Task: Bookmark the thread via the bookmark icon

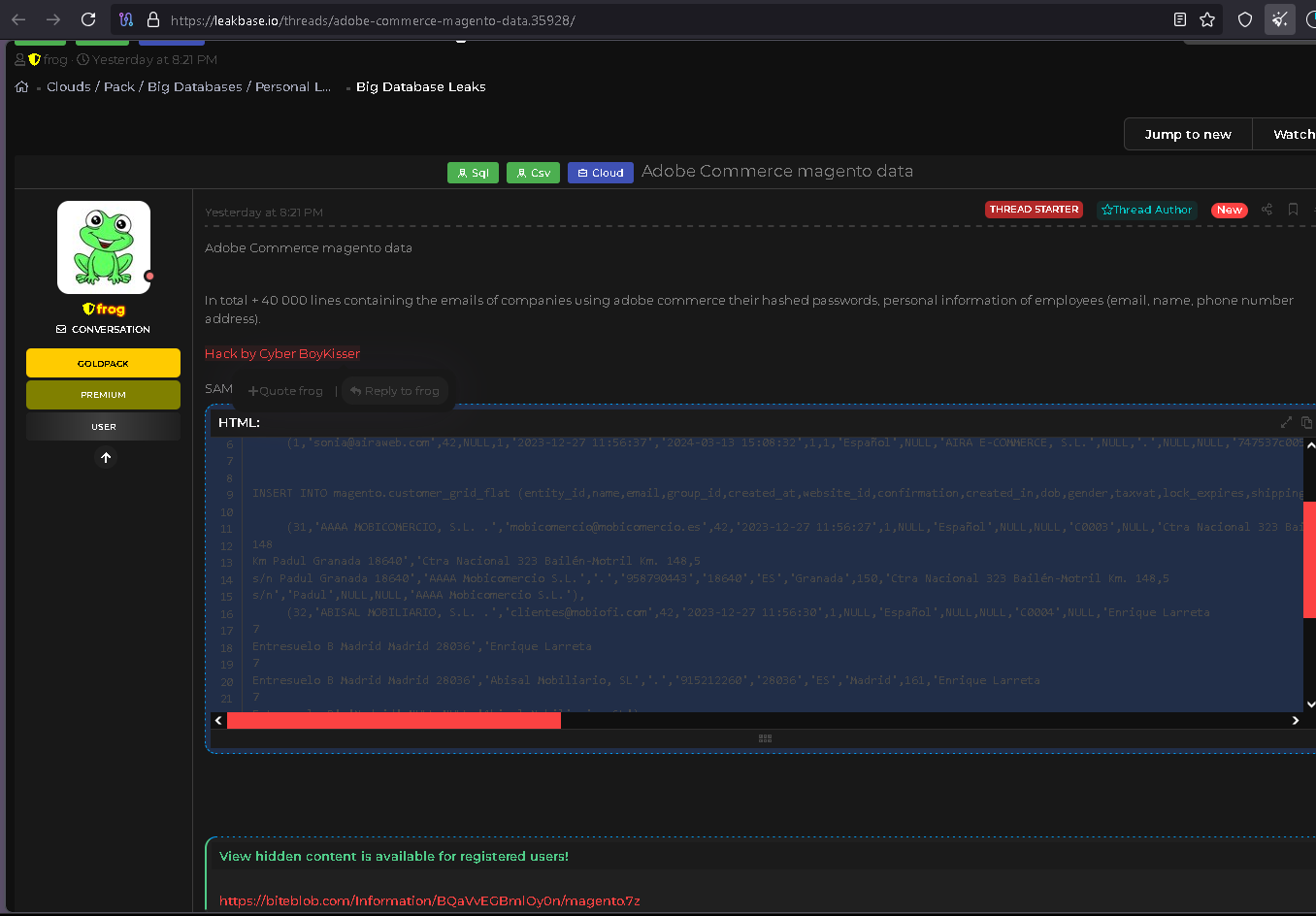Action: (x=1293, y=210)
